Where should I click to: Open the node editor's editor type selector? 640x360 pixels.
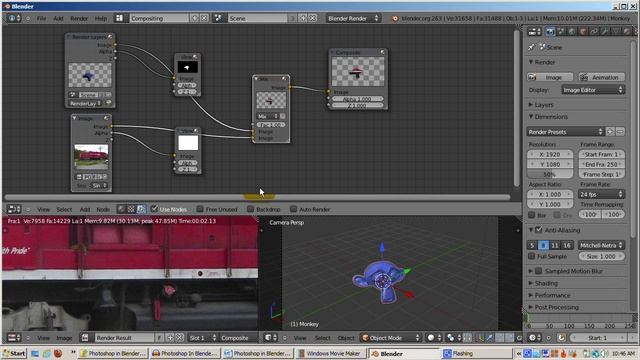14,209
